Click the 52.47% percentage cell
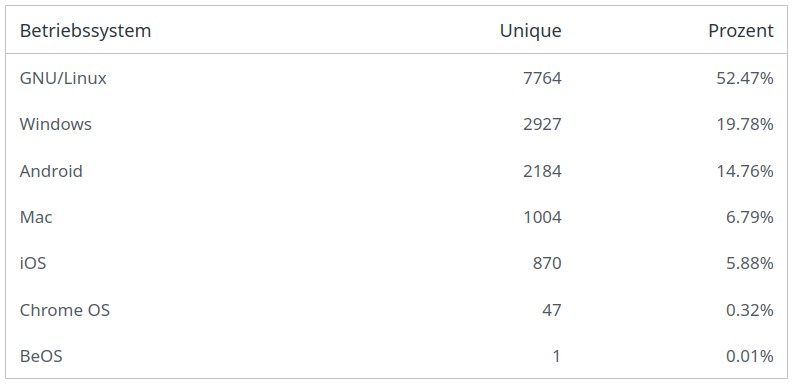The width and height of the screenshot is (795, 385). pos(745,78)
